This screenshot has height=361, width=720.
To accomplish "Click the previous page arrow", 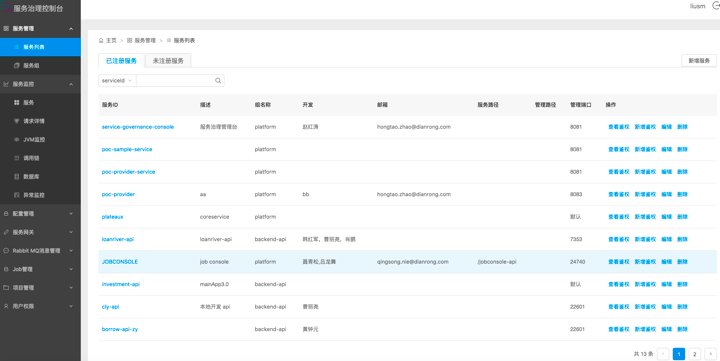I will [663, 354].
